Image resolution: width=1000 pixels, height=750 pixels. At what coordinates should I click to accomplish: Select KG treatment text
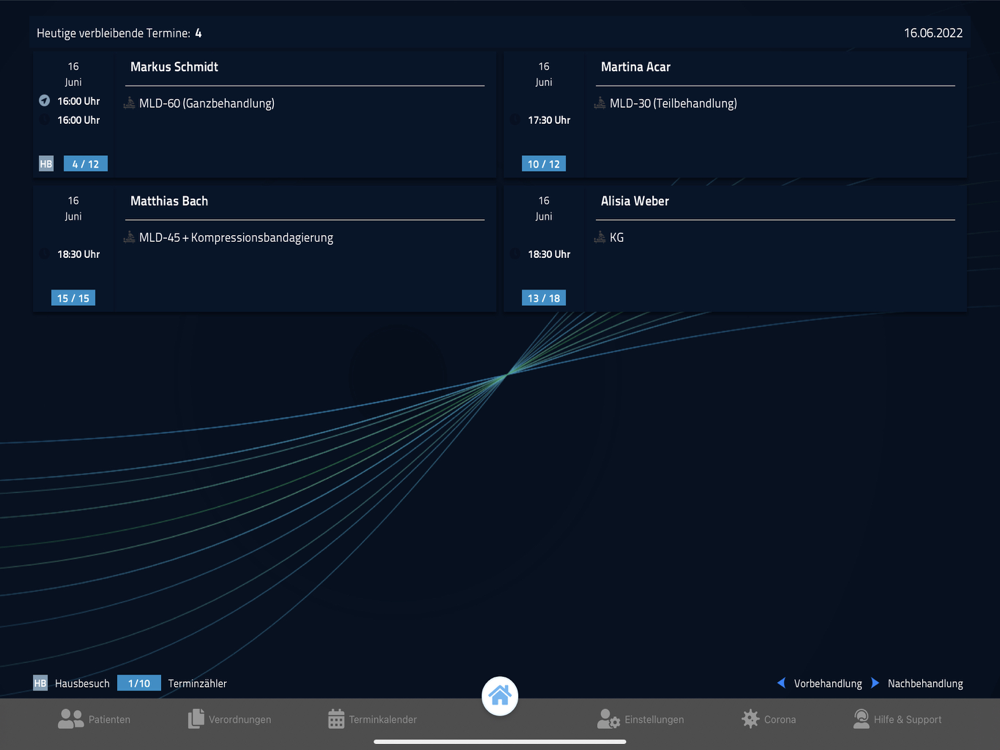tap(617, 237)
